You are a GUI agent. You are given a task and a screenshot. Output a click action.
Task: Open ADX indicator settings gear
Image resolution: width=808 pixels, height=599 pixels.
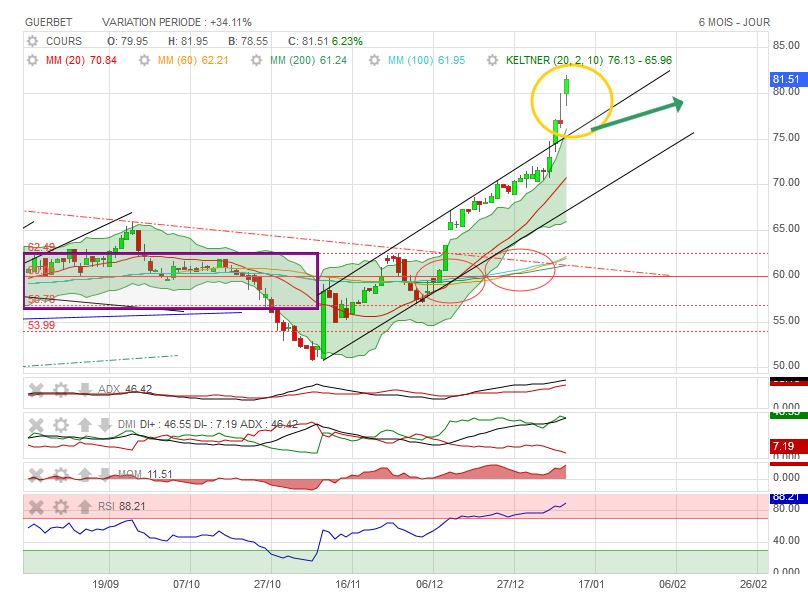click(61, 390)
